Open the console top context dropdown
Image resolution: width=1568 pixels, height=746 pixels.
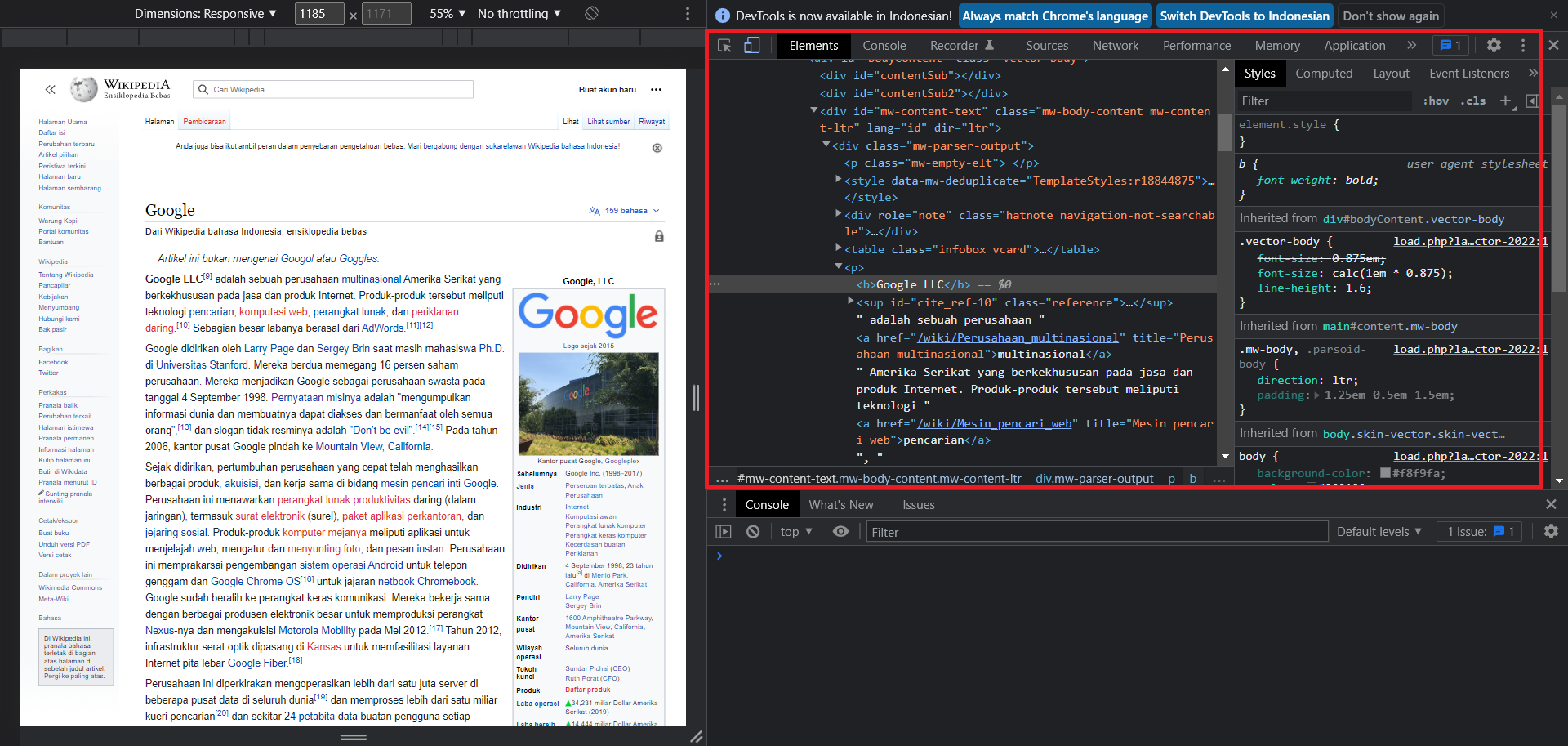tap(796, 532)
